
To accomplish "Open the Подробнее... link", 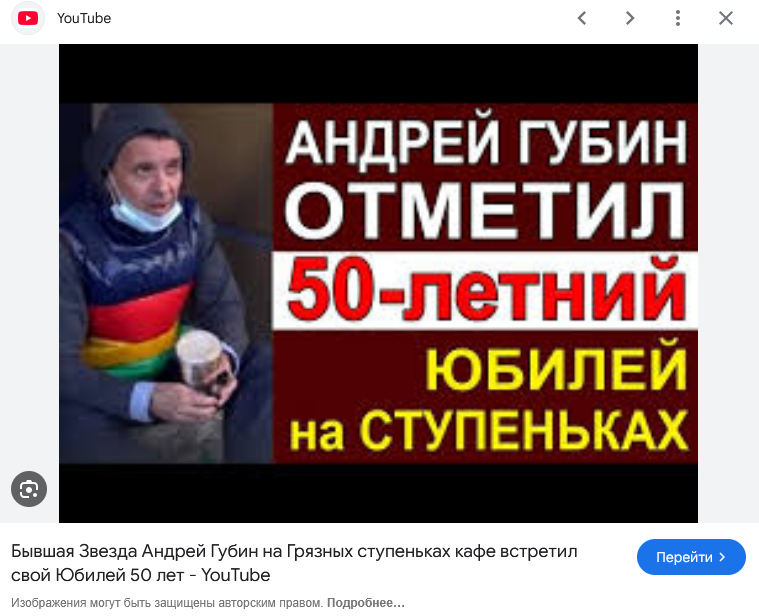I will [365, 603].
